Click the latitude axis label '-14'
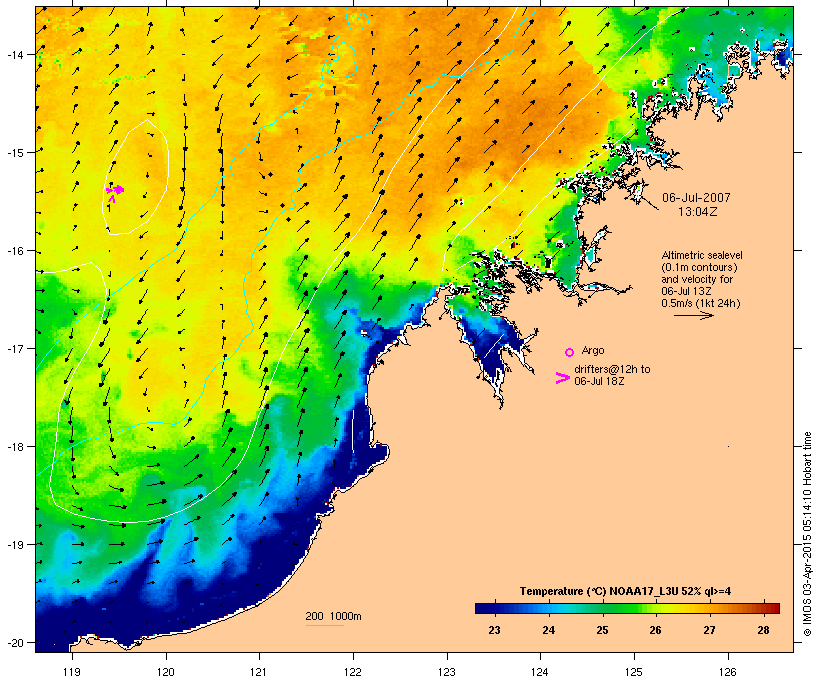Image resolution: width=820 pixels, height=680 pixels. pos(14,54)
